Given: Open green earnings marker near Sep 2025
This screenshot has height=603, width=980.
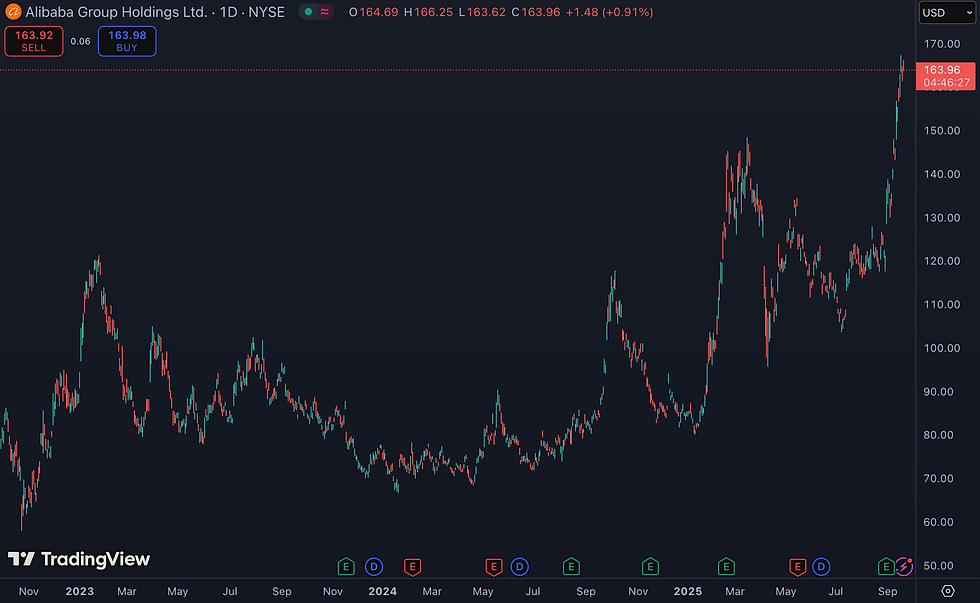Looking at the screenshot, I should [x=886, y=567].
